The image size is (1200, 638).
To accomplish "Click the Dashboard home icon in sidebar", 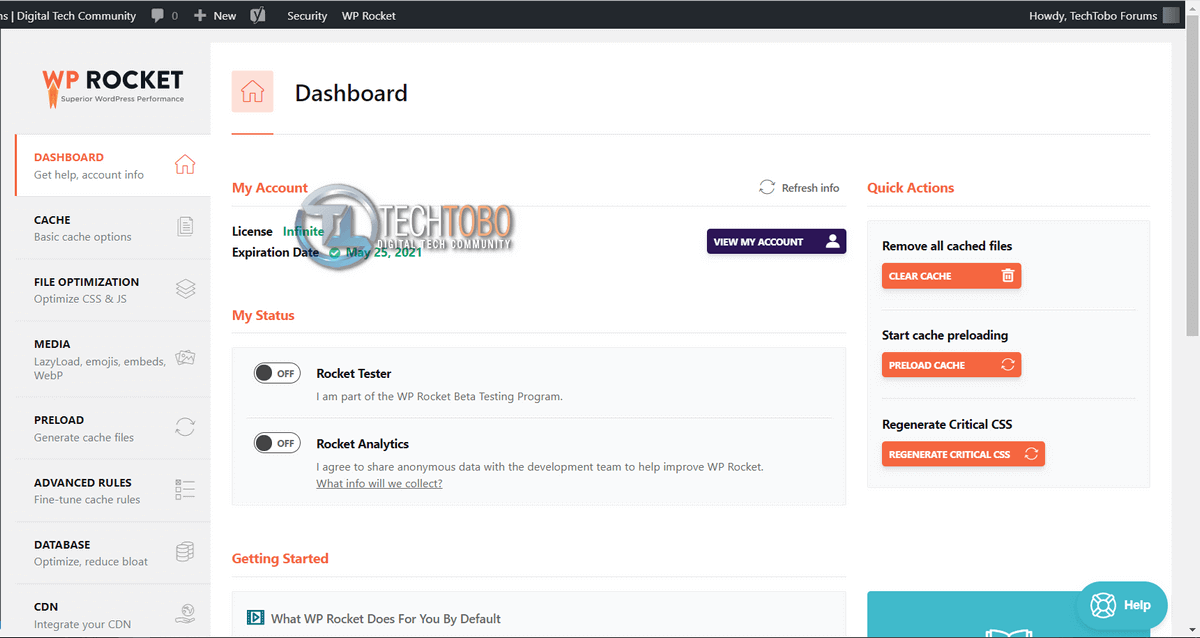I will (185, 165).
